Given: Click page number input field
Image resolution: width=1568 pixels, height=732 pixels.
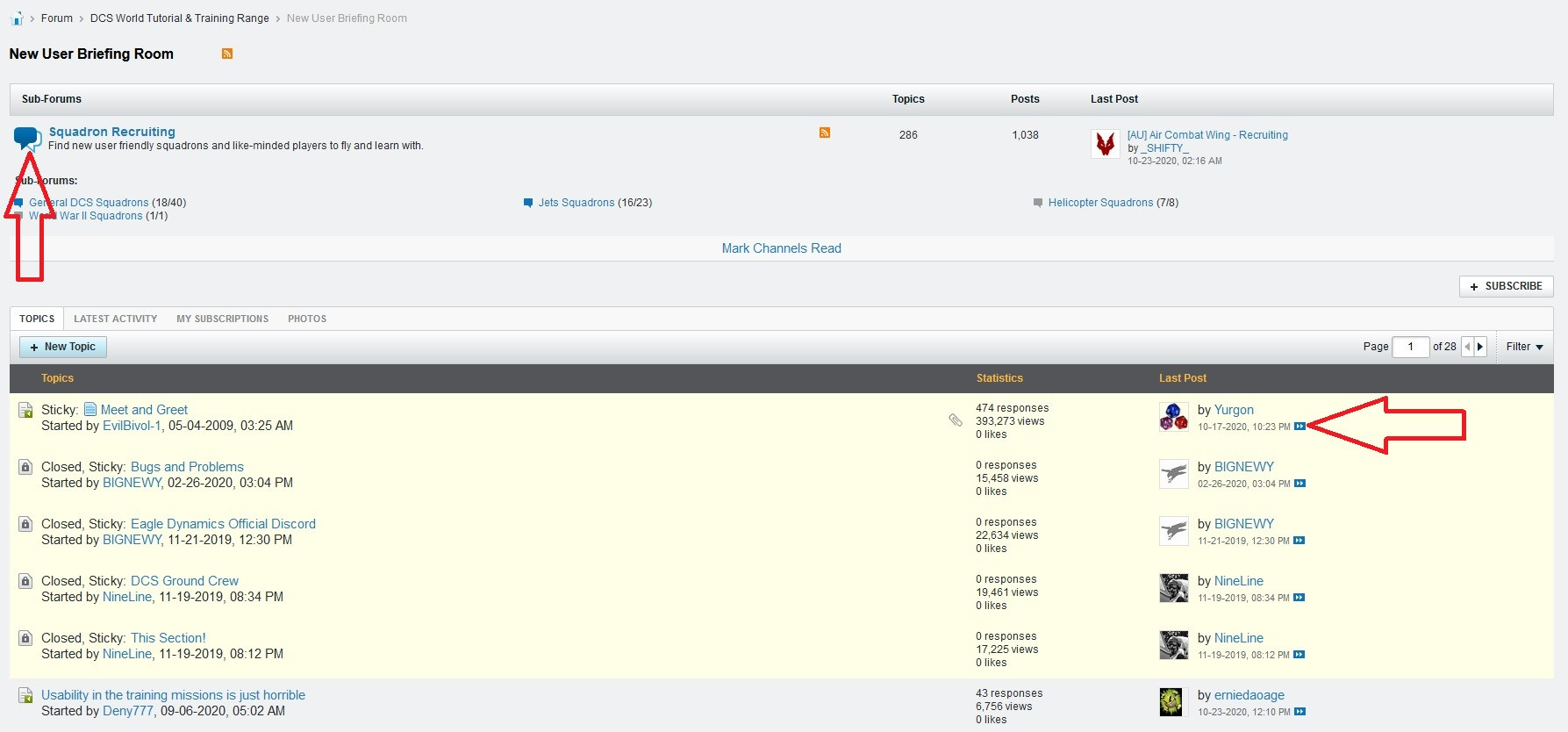Looking at the screenshot, I should pos(1411,347).
